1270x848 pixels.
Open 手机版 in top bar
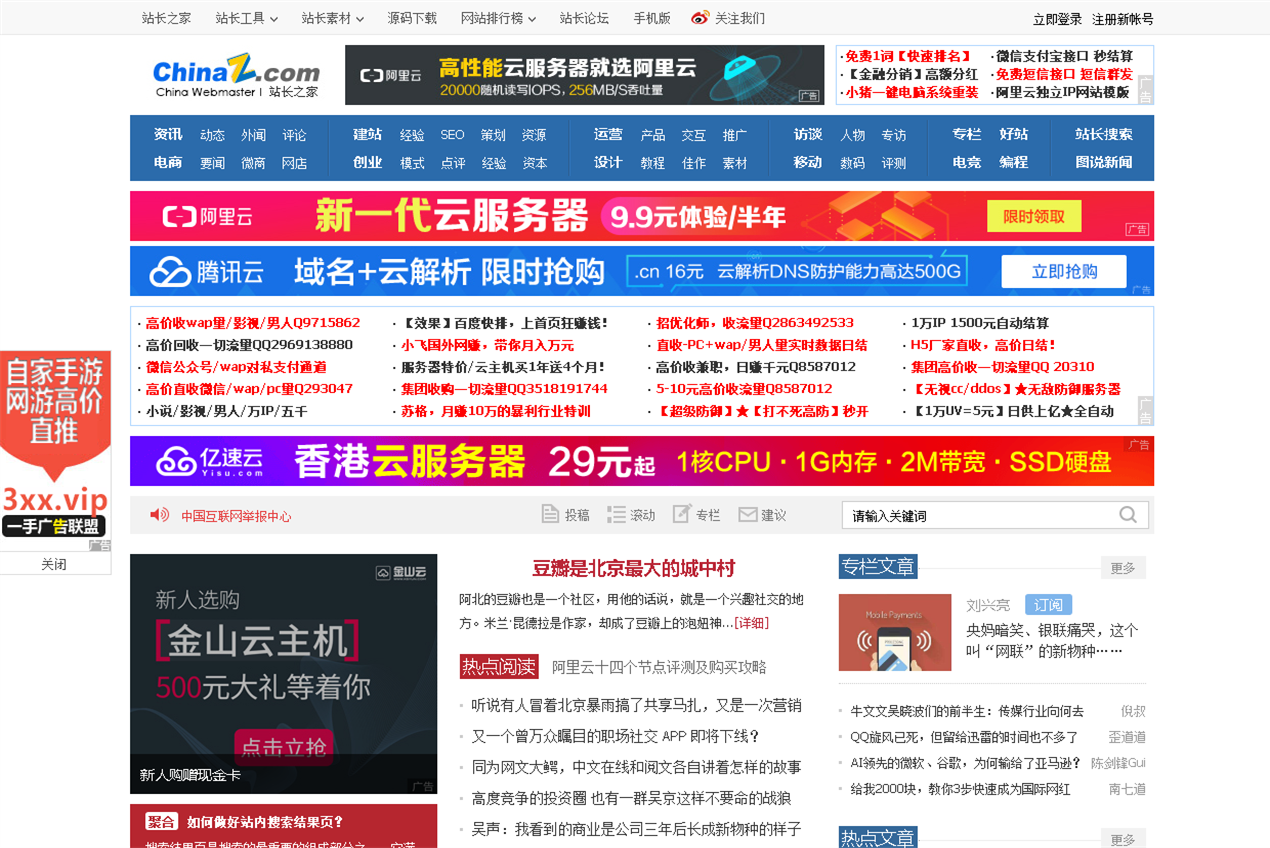(652, 18)
